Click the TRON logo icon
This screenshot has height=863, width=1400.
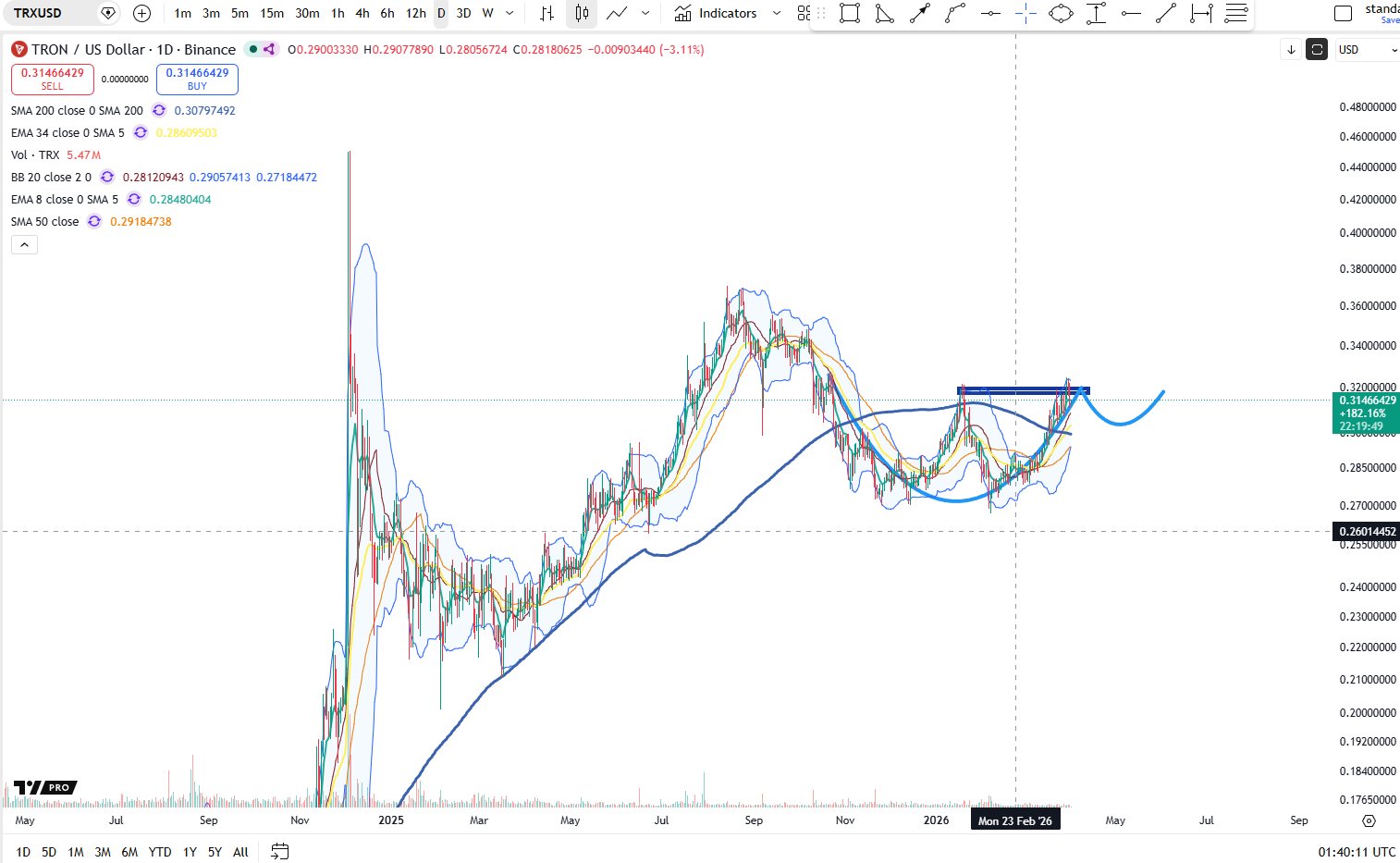[x=19, y=49]
